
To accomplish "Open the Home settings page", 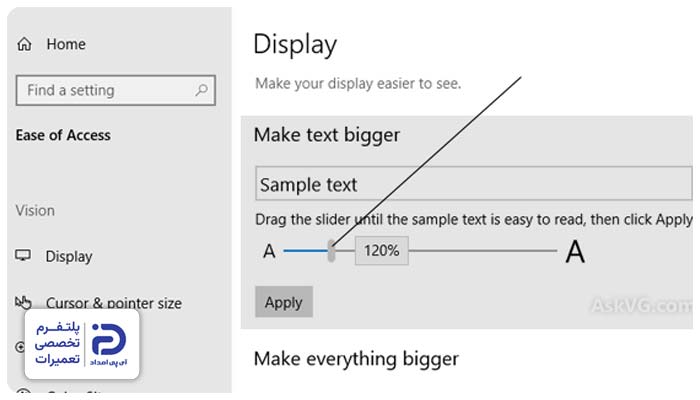I will point(66,44).
